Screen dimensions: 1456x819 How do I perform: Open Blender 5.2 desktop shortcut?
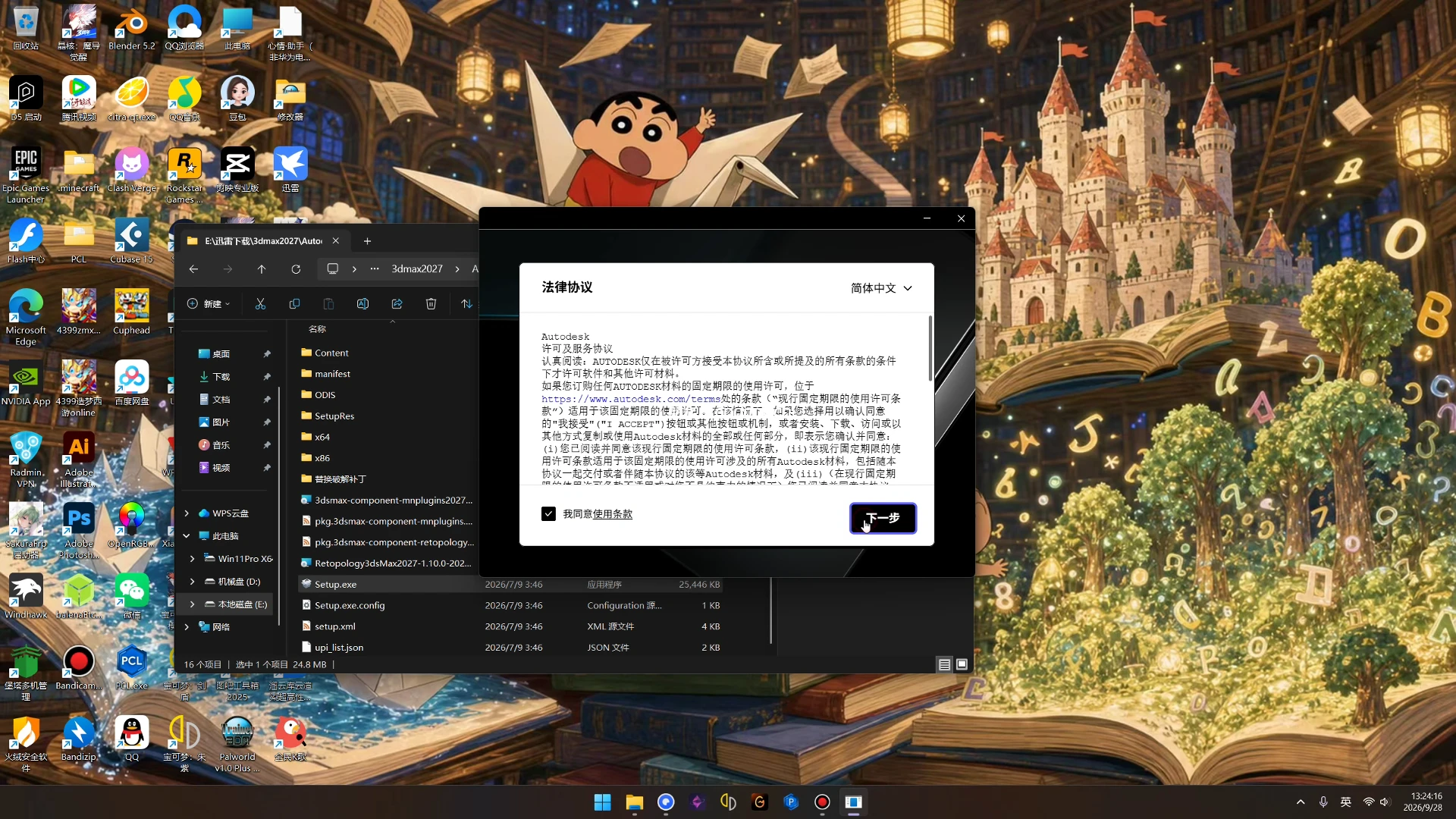131,30
